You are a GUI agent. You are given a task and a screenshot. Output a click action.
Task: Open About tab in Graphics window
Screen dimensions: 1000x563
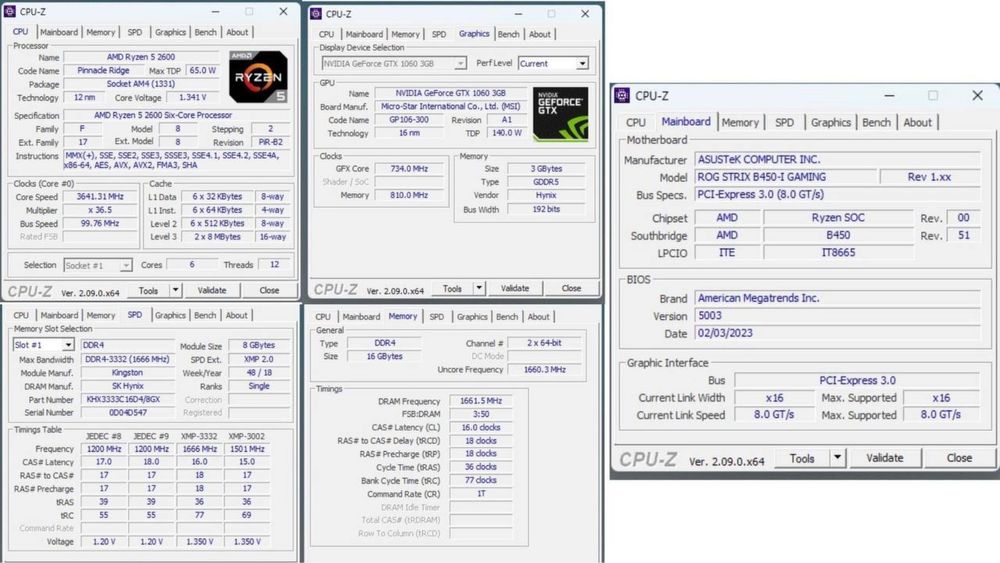540,34
